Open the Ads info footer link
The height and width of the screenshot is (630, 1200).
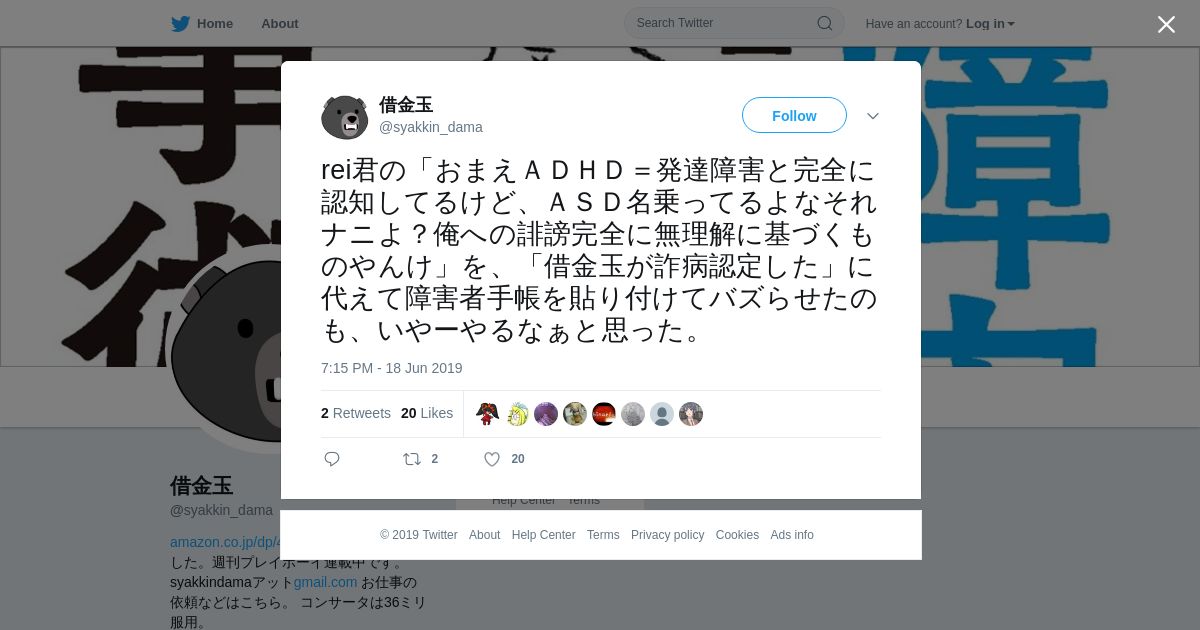pos(792,535)
